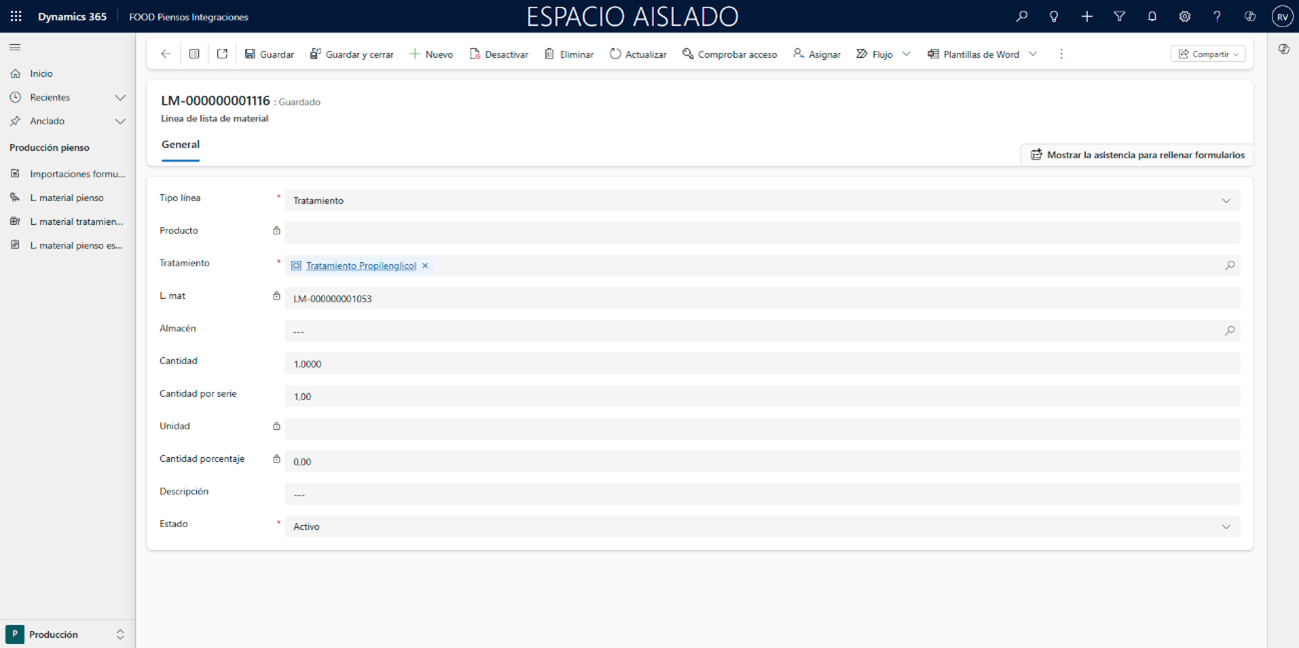
Task: Open record in new window icon
Action: (x=222, y=54)
